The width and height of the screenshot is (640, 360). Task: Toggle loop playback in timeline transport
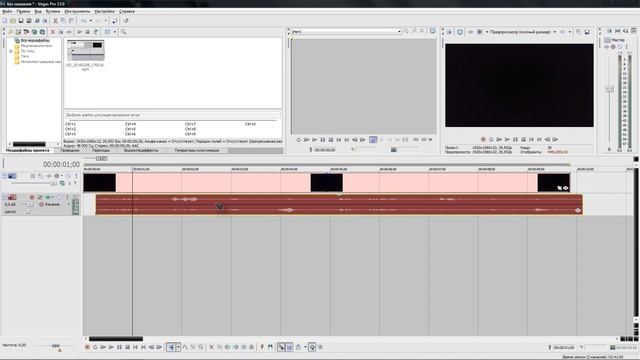95,347
